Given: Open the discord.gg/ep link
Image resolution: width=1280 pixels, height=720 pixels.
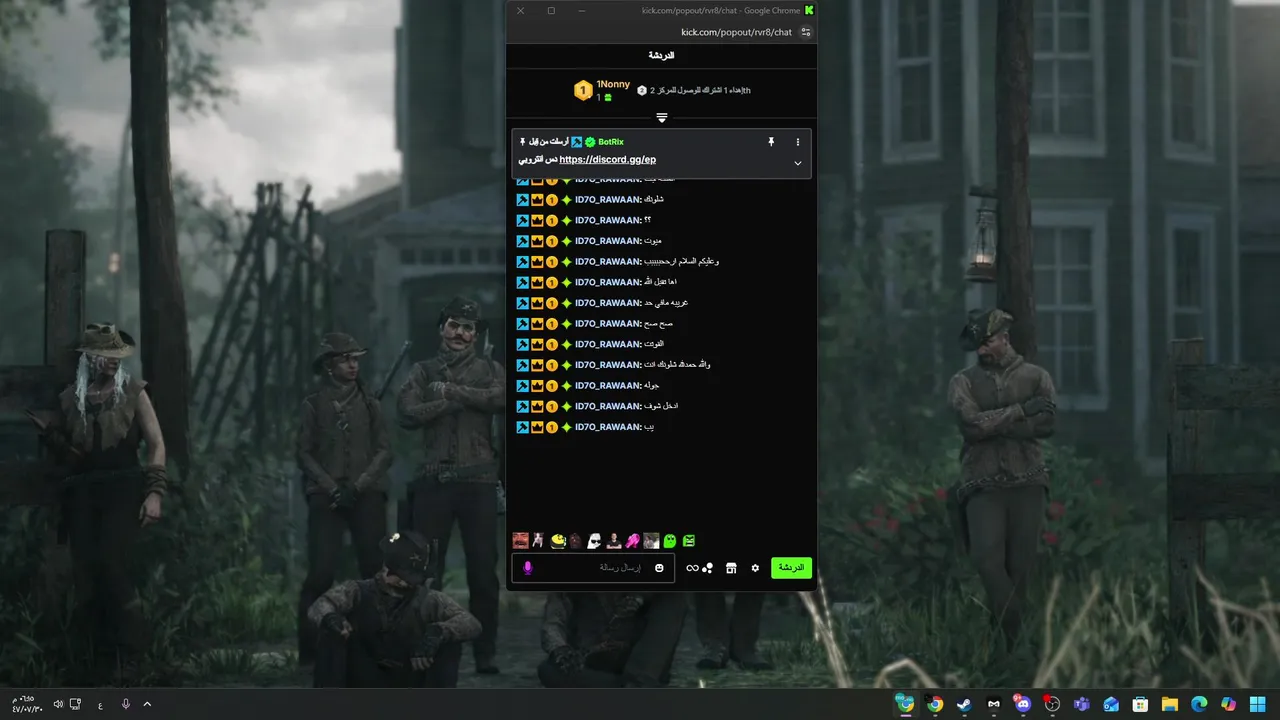Looking at the screenshot, I should [607, 159].
